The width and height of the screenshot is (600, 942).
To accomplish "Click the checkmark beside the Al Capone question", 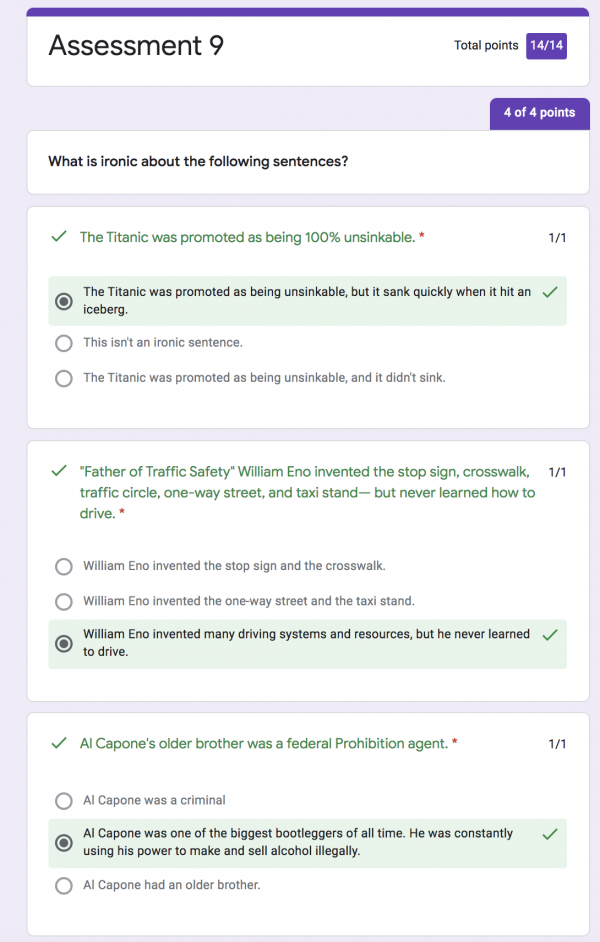I will pyautogui.click(x=60, y=743).
